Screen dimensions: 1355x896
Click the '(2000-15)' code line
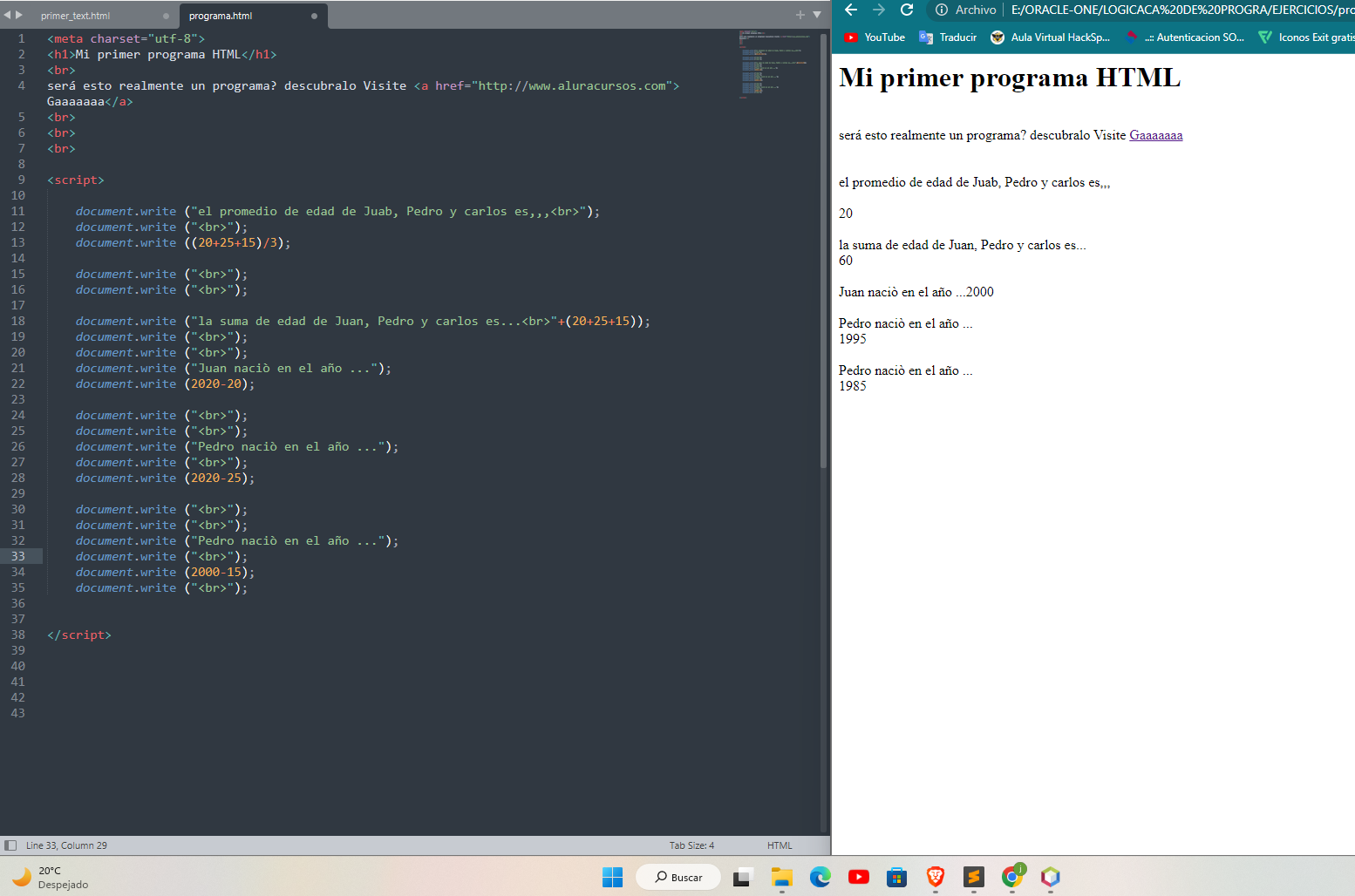tap(165, 572)
